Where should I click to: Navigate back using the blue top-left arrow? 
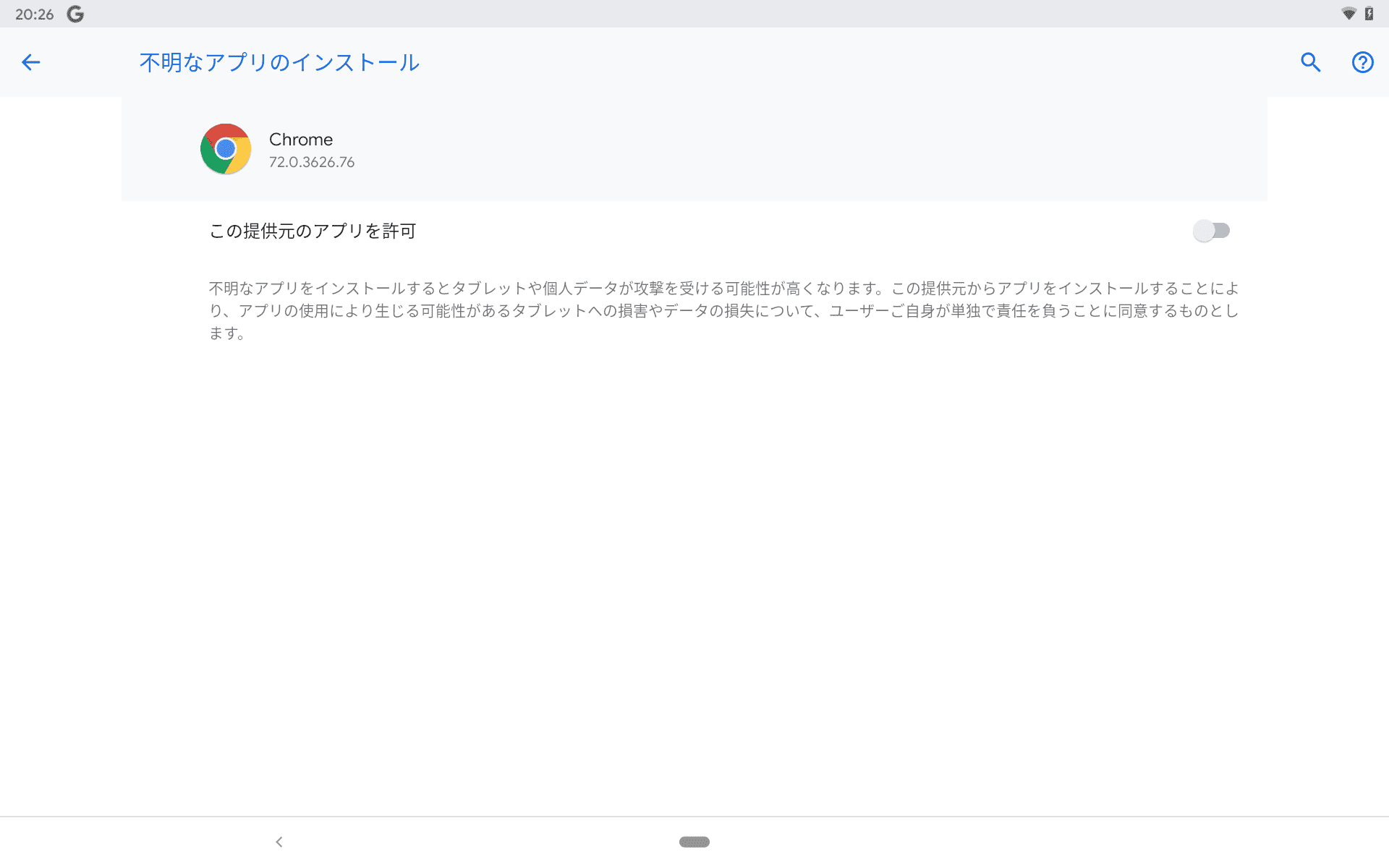(x=30, y=62)
